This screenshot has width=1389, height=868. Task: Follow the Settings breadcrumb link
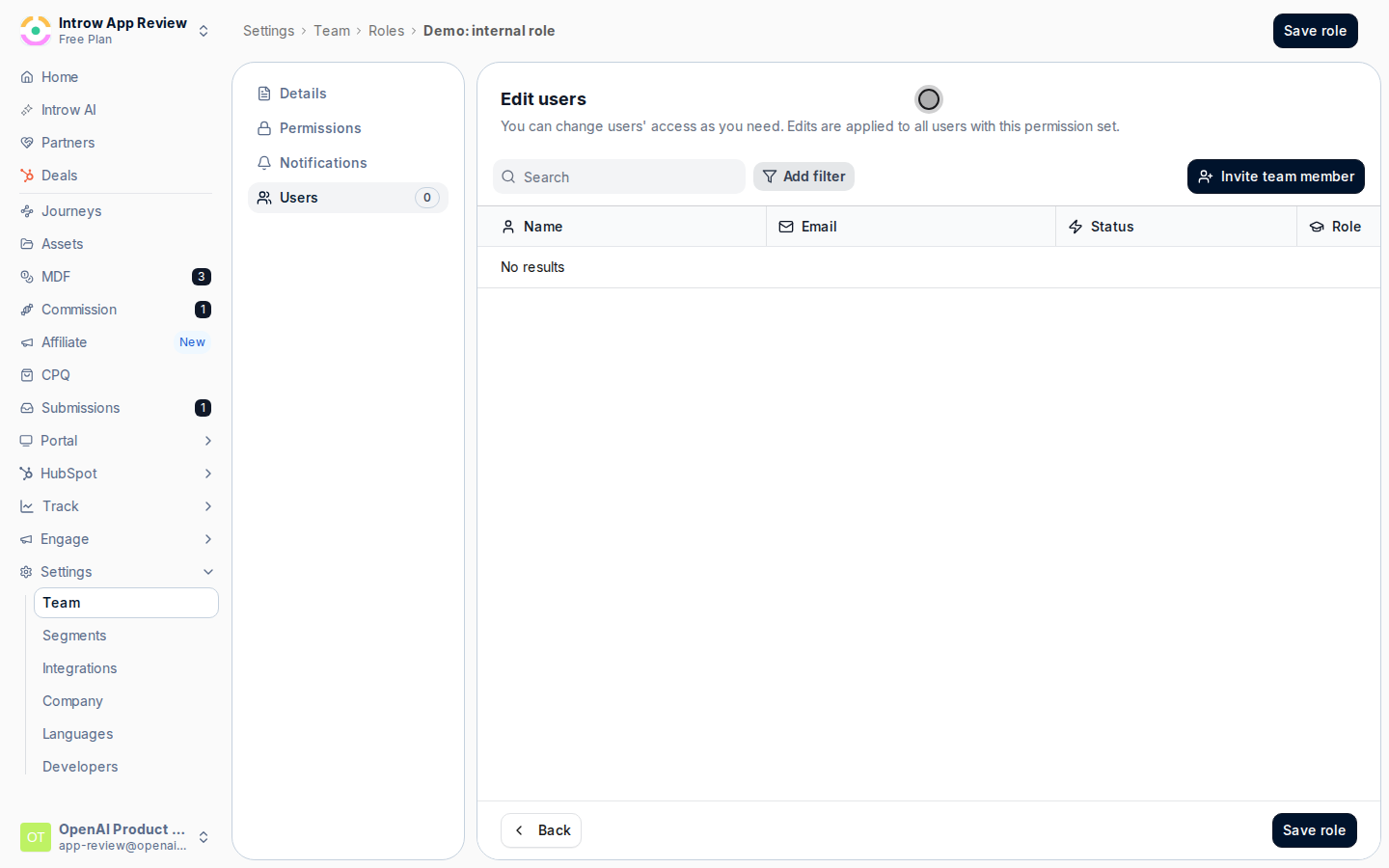point(269,31)
